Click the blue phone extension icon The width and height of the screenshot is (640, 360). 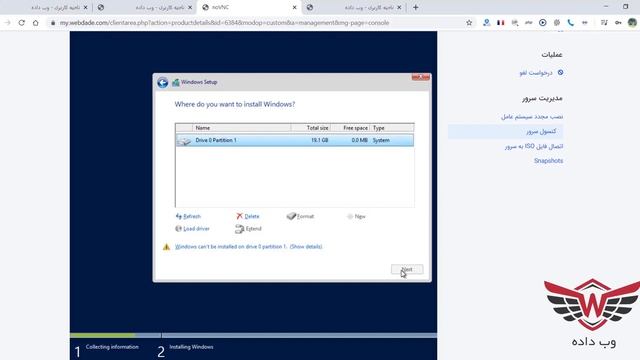571,23
